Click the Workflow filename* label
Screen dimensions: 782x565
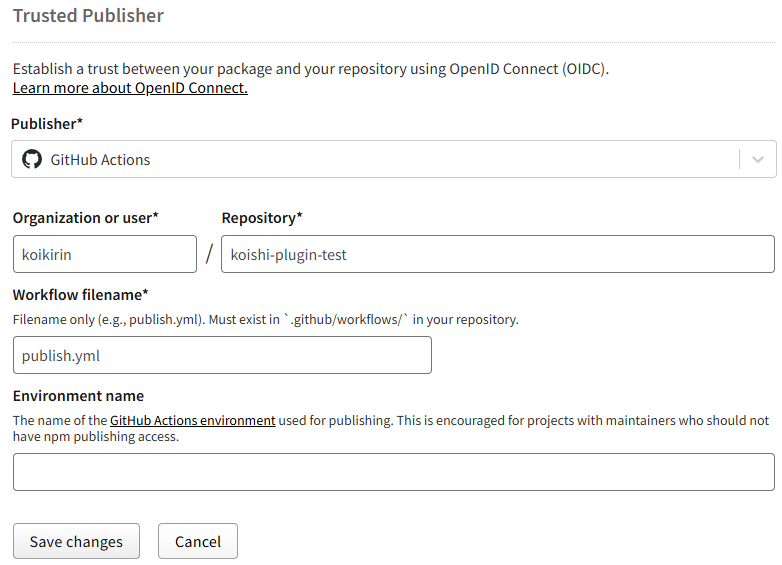point(80,294)
